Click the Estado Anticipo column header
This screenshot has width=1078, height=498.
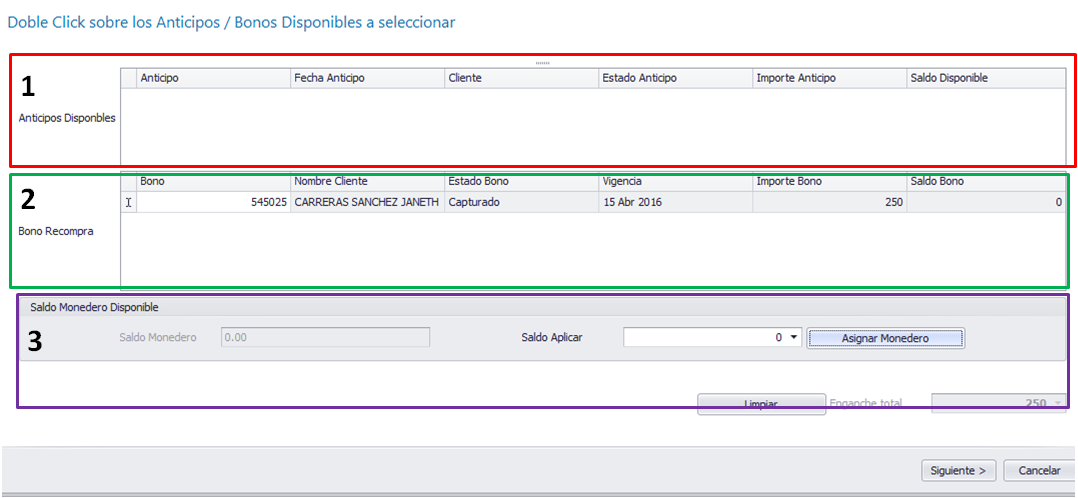click(675, 78)
